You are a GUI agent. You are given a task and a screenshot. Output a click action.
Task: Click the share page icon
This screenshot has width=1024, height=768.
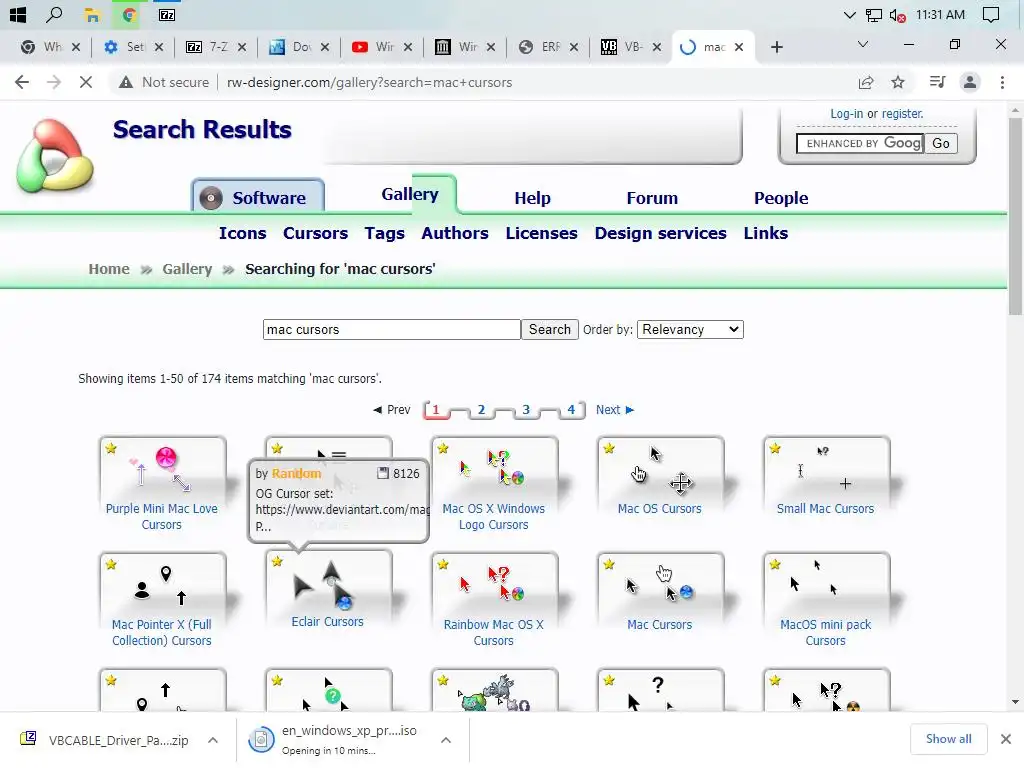(x=866, y=82)
